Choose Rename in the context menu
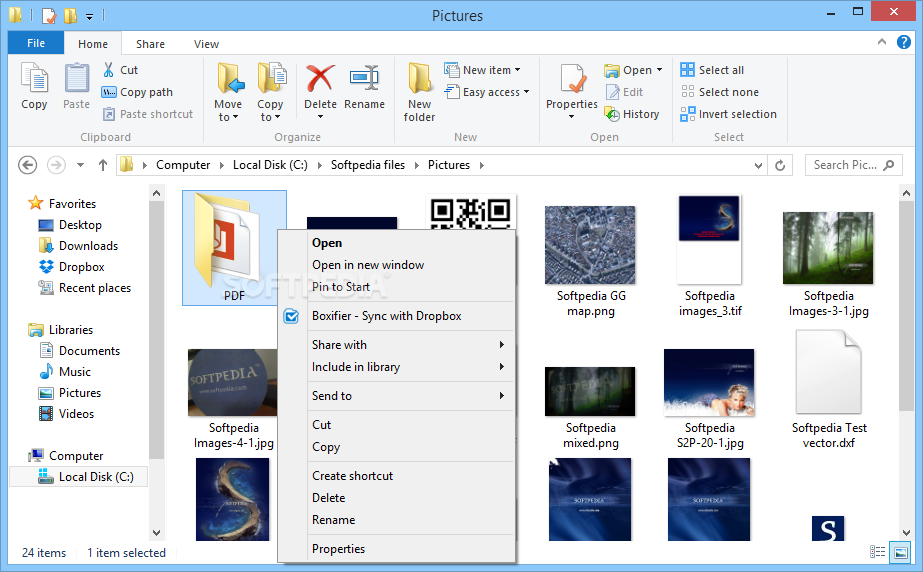Viewport: 923px width, 572px height. (334, 520)
